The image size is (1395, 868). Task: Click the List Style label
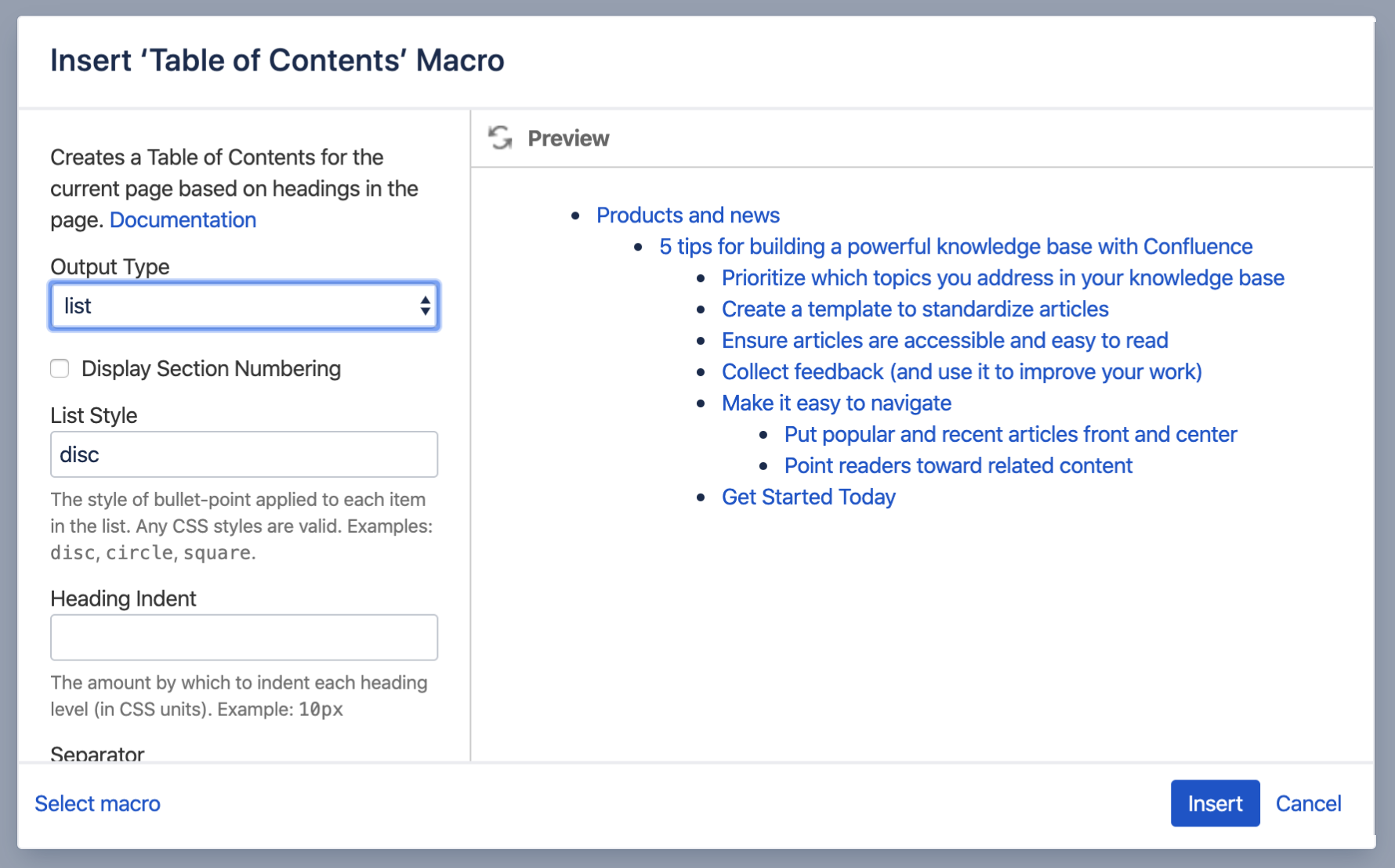coord(93,415)
